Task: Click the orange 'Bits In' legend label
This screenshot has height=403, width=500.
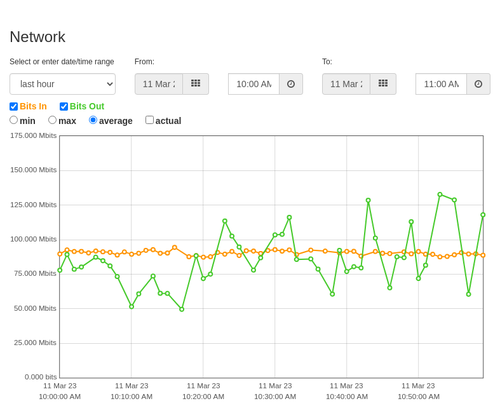Action: (x=33, y=106)
